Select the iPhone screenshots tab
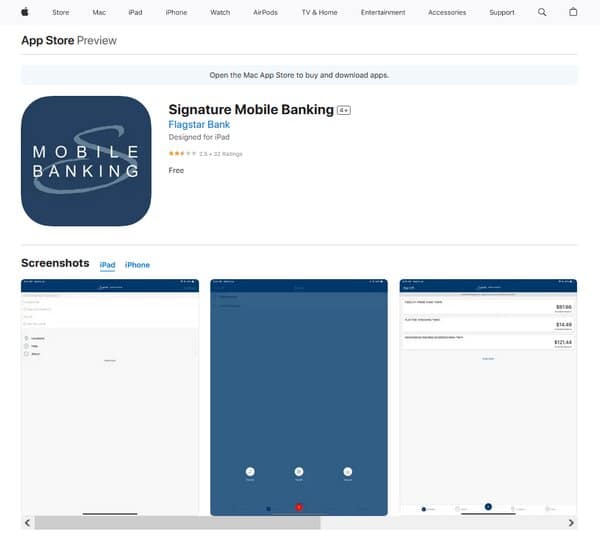 (137, 265)
